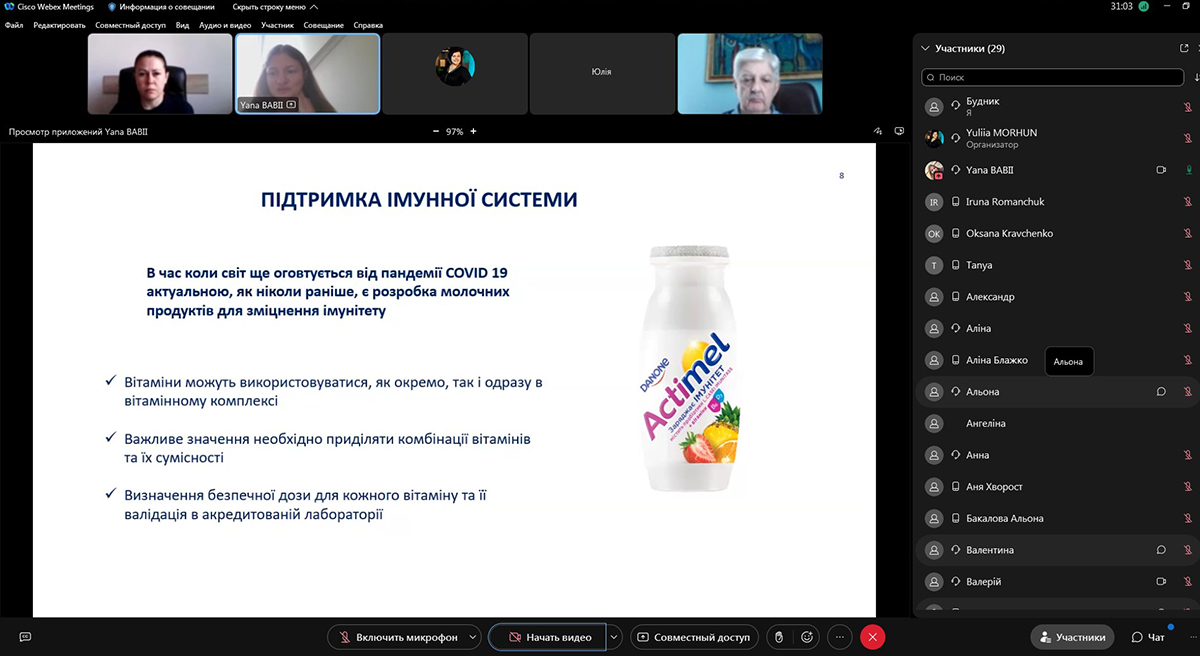Zoom in shared content with plus
This screenshot has height=656, width=1200.
point(473,131)
